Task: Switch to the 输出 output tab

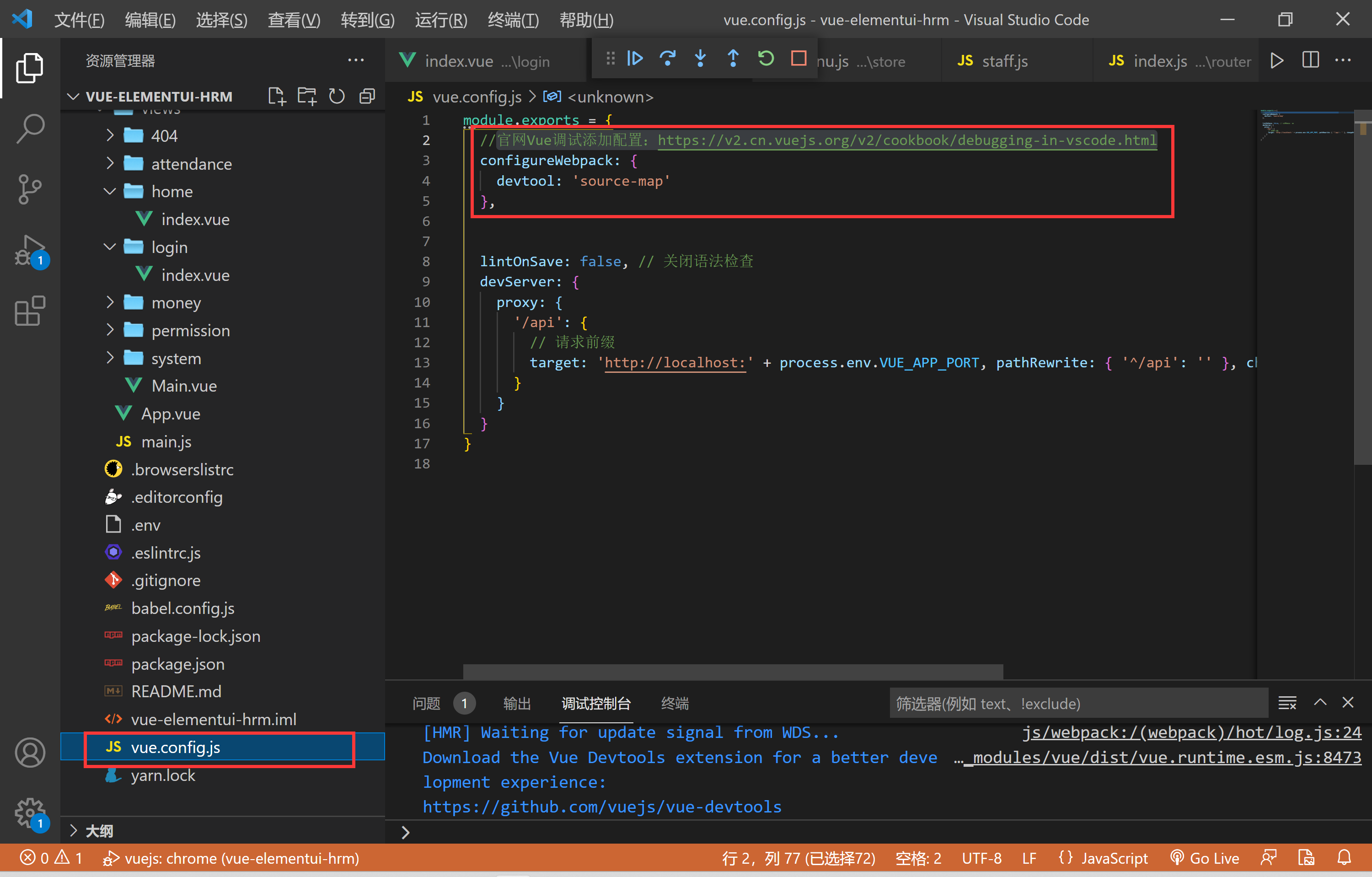Action: click(517, 703)
